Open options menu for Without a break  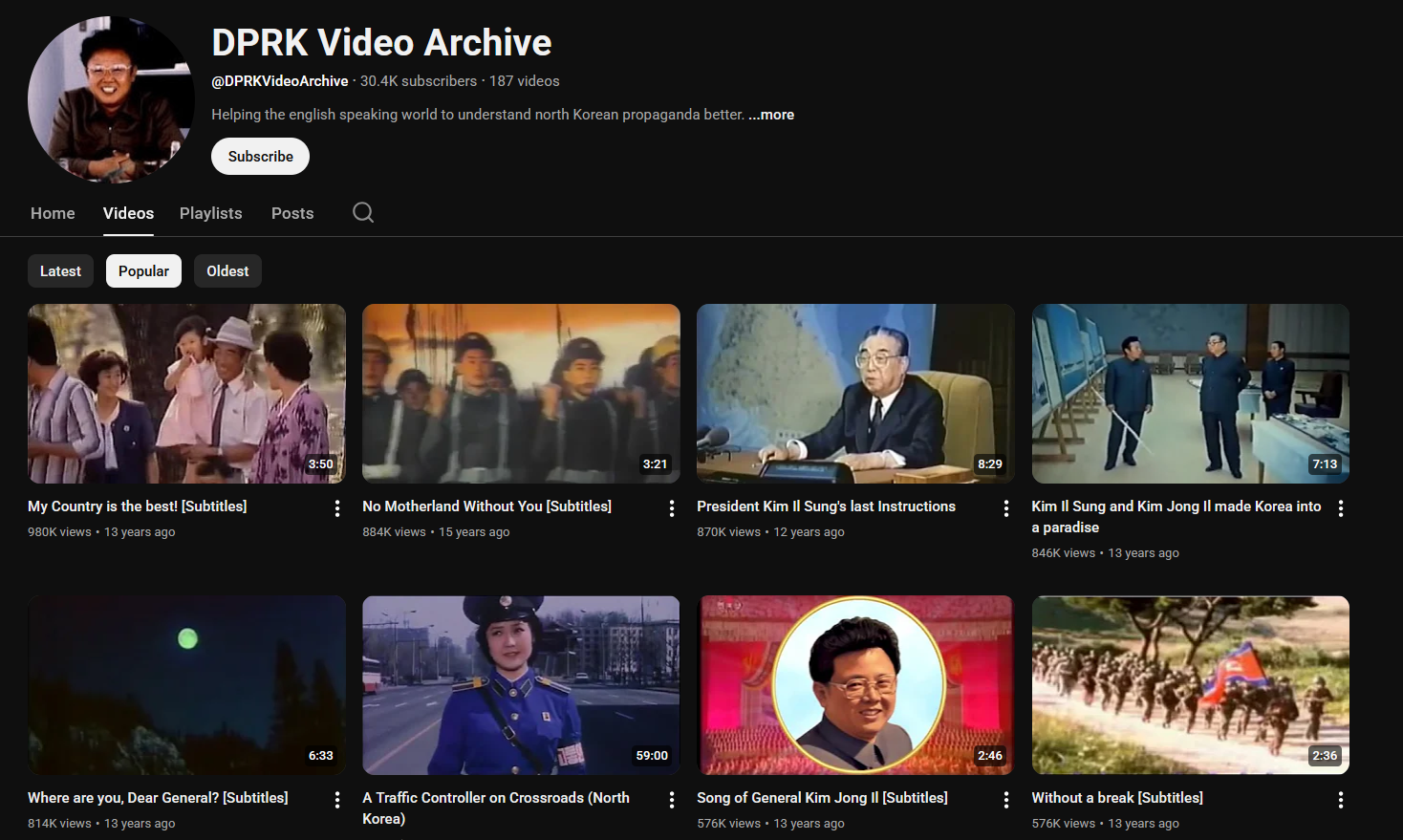tap(1341, 800)
